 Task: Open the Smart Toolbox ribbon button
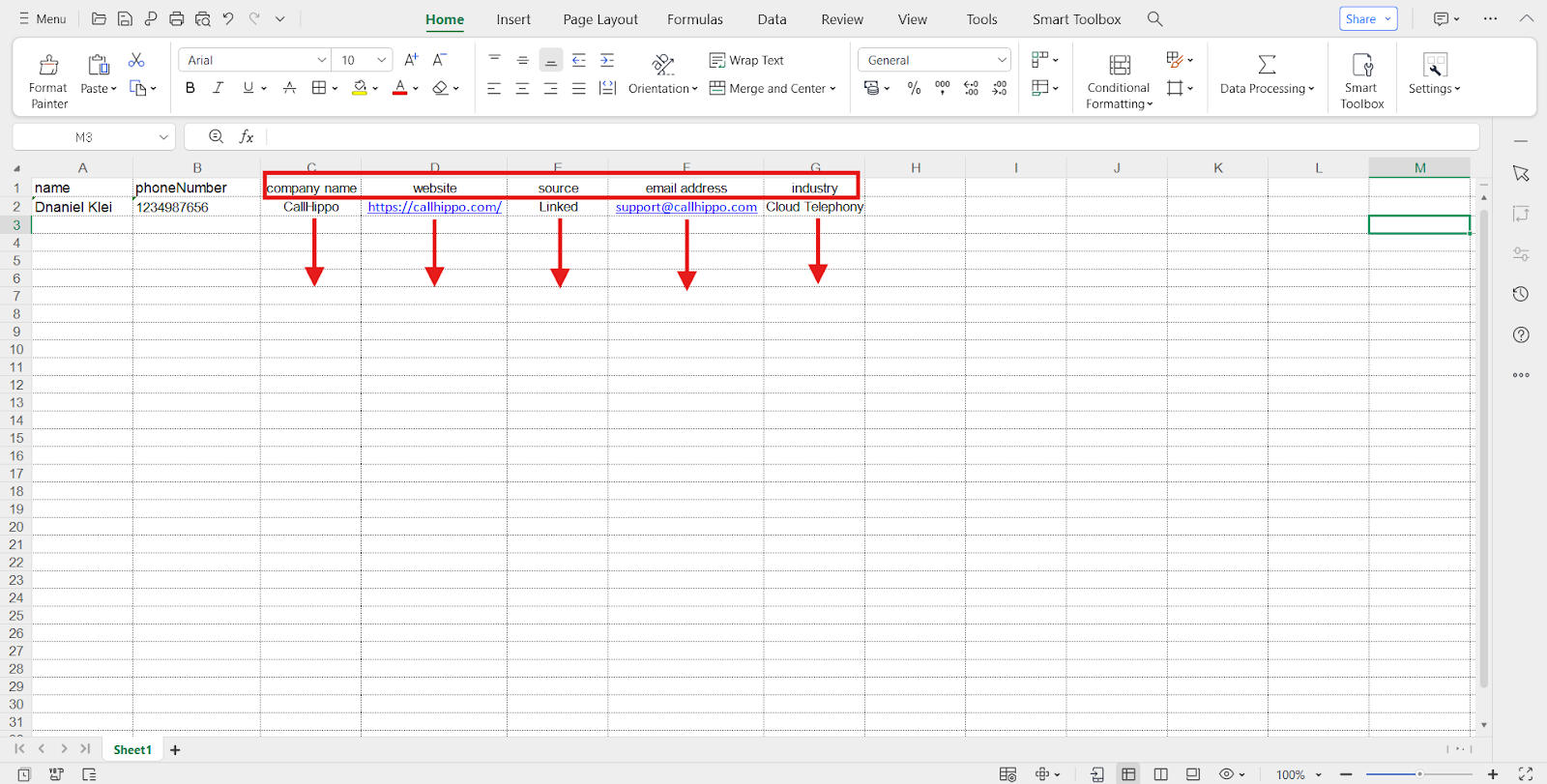[x=1361, y=80]
